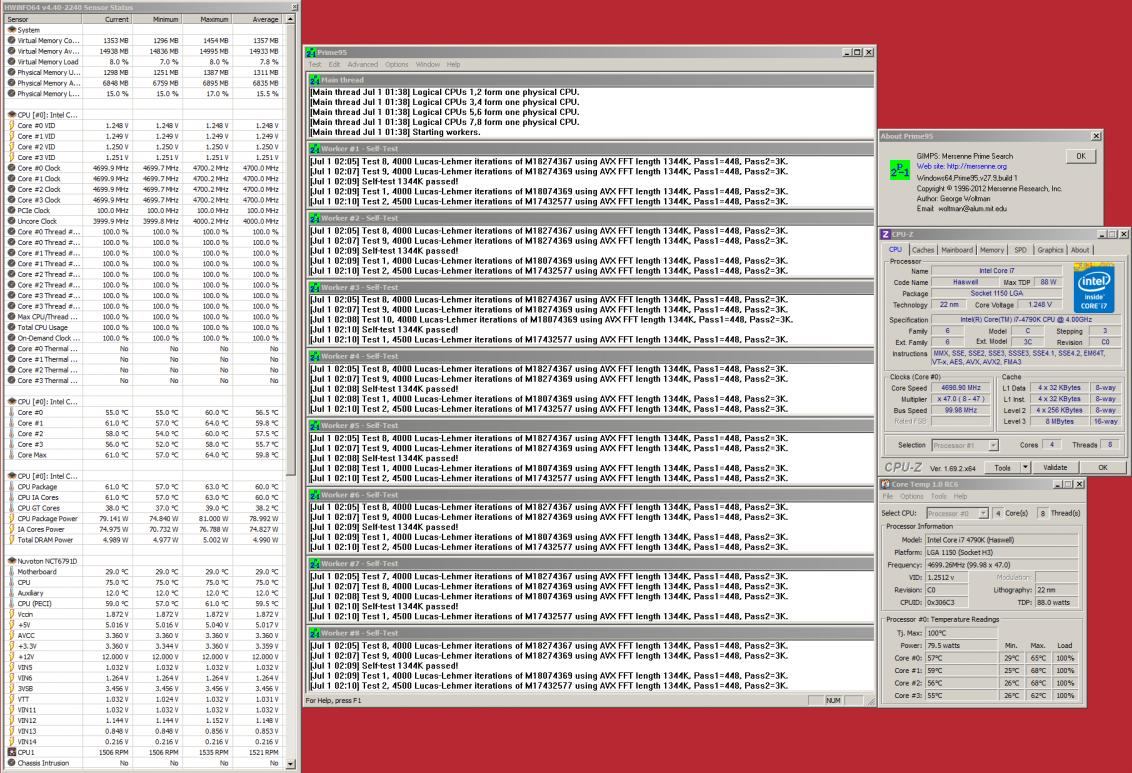Click the Tools button in CPU-Z
This screenshot has height=773, width=1132.
1003,468
